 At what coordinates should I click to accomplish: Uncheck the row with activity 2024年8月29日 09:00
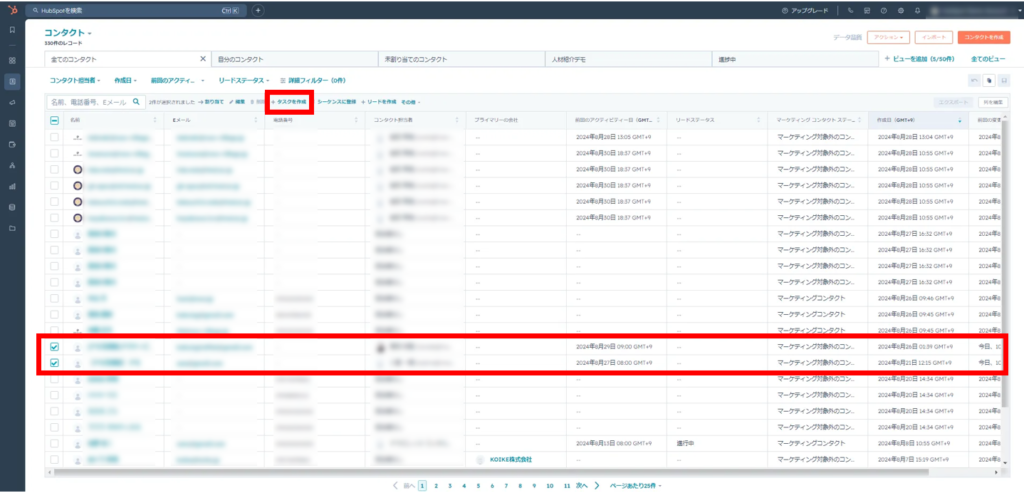pyautogui.click(x=54, y=347)
